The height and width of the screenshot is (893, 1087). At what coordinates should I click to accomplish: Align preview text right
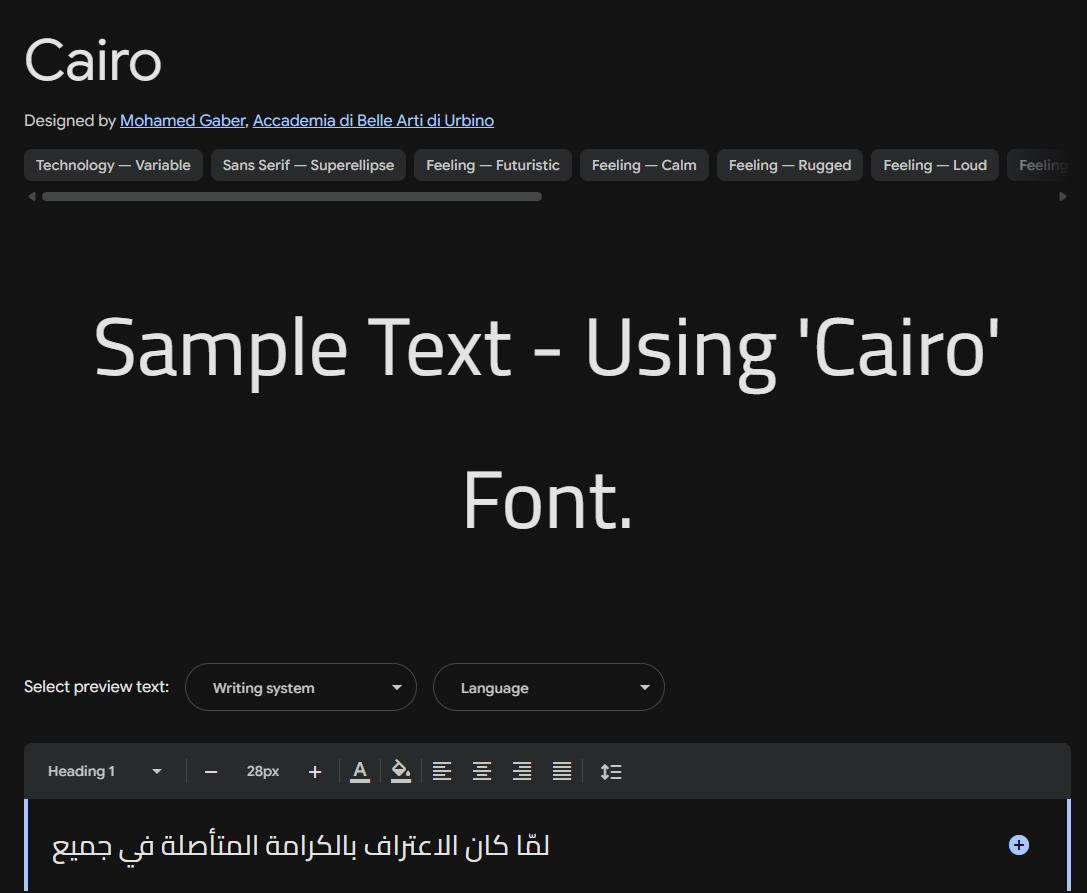[522, 771]
